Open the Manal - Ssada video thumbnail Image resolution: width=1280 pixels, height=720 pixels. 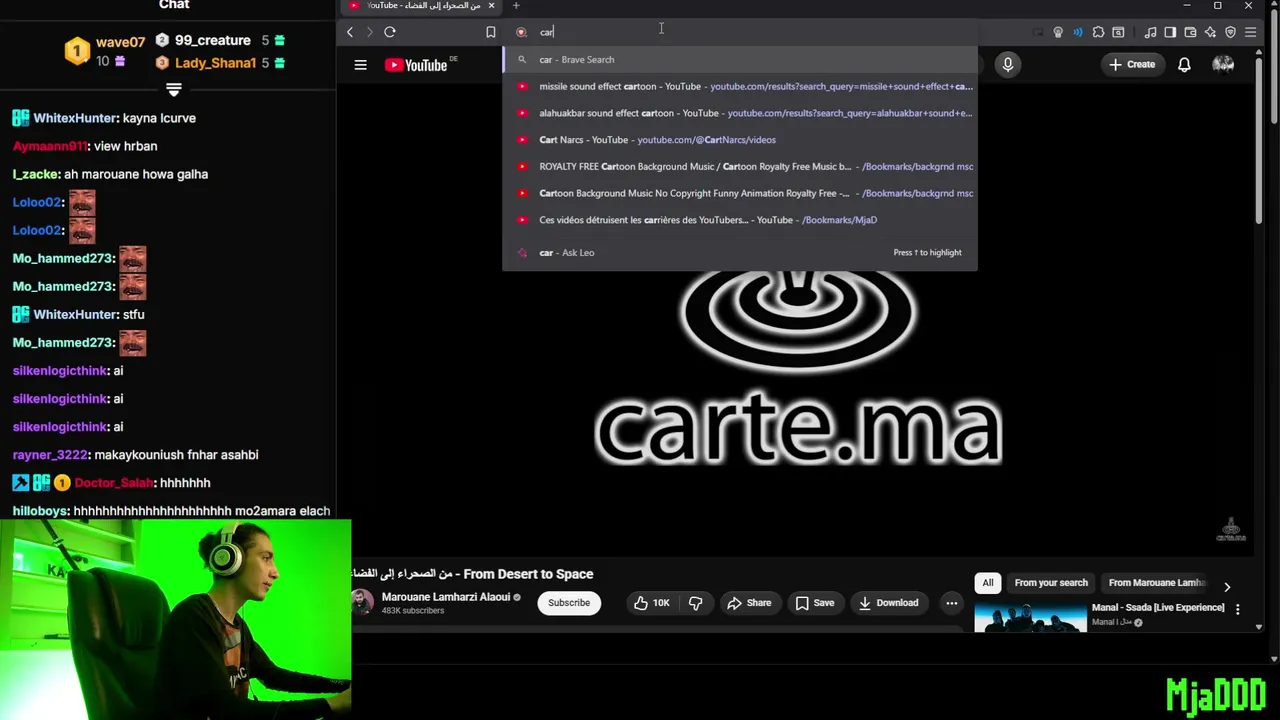pyautogui.click(x=1030, y=617)
